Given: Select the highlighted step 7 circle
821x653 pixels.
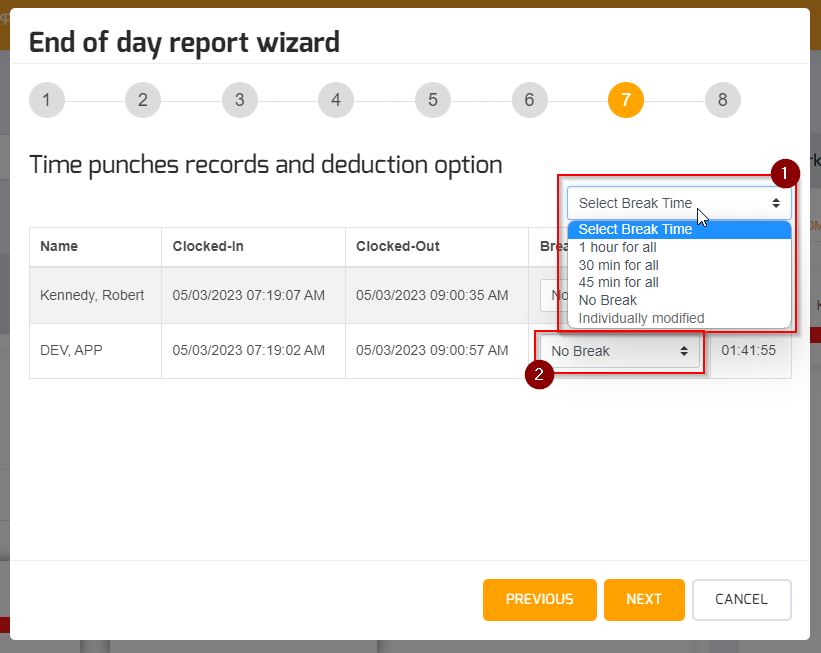Looking at the screenshot, I should coord(626,100).
